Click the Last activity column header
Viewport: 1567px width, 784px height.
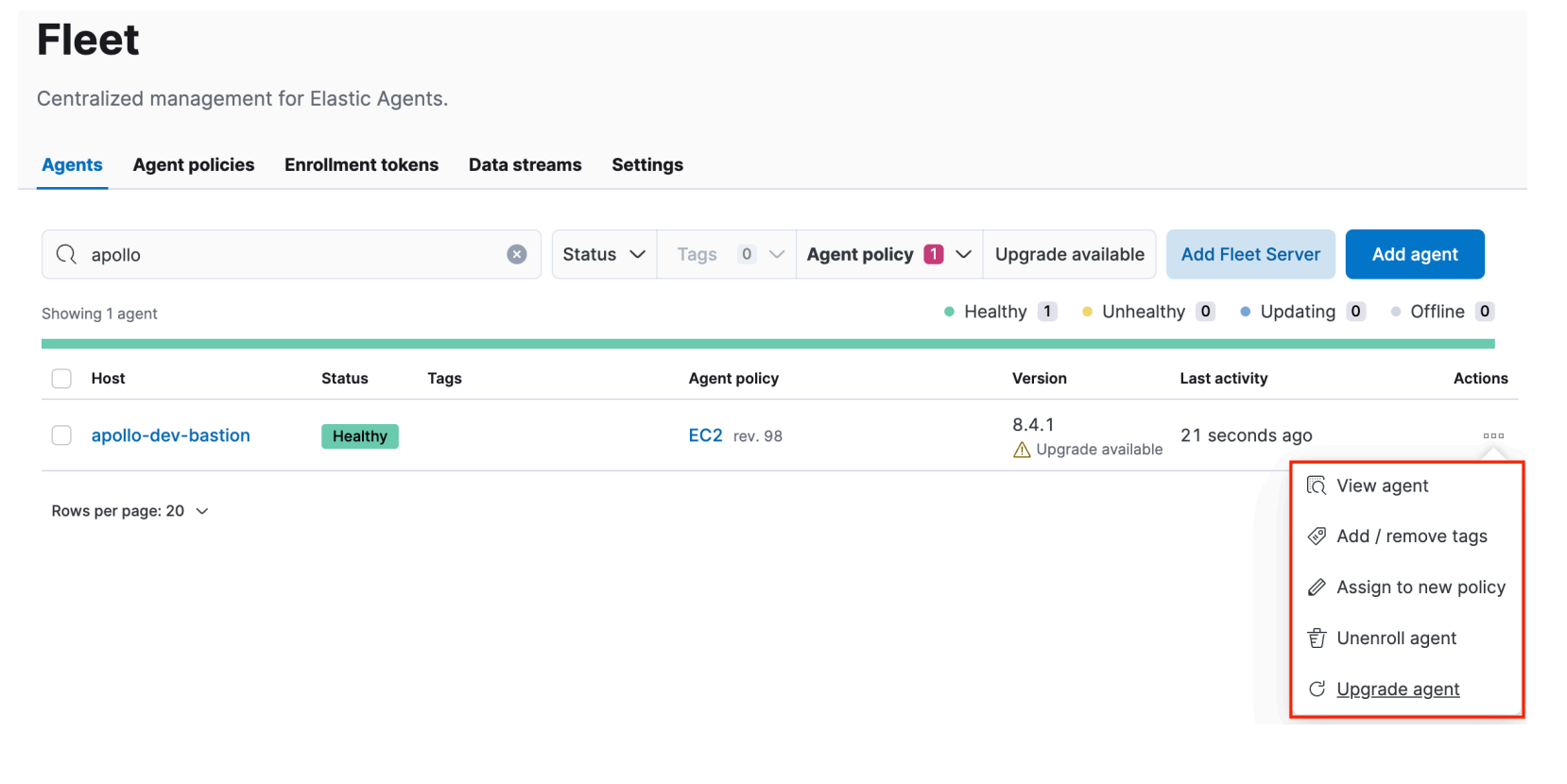(x=1224, y=379)
